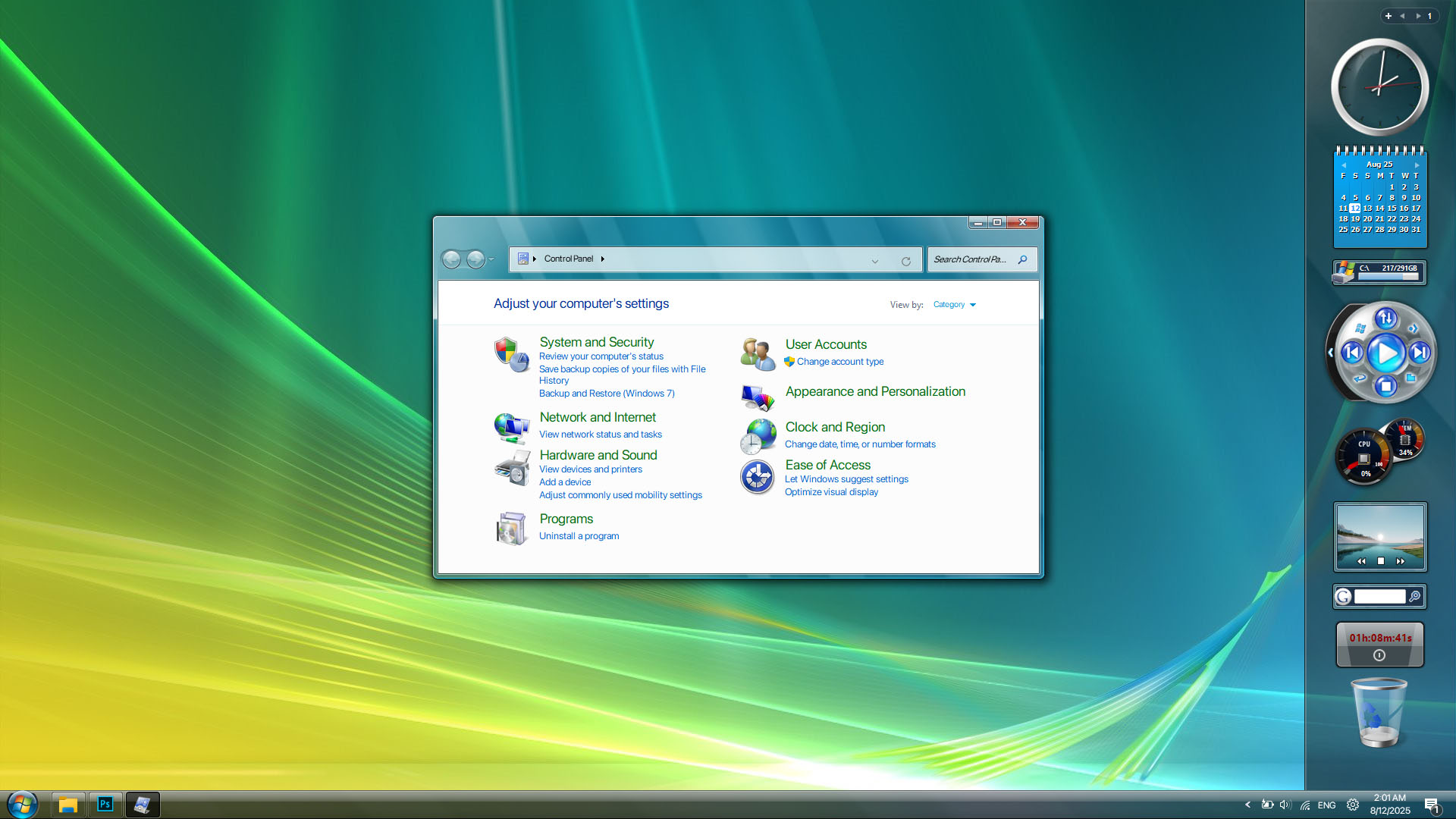Viewport: 1456px width, 819px height.
Task: Expand the address bar history dropdown arrow
Action: (x=875, y=261)
